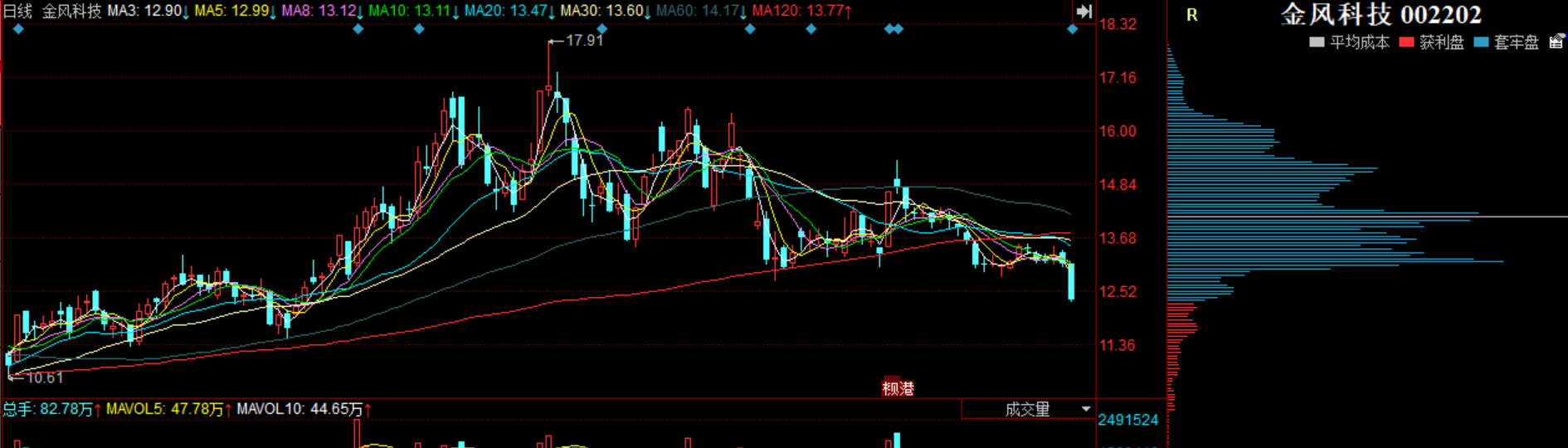The image size is (1568, 448).
Task: Click the dropdown arrow beside 成交量
Action: pos(1086,409)
